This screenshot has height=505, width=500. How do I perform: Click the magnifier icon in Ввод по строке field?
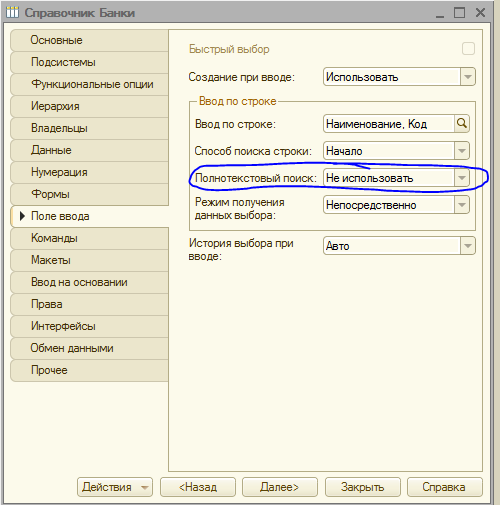[462, 124]
